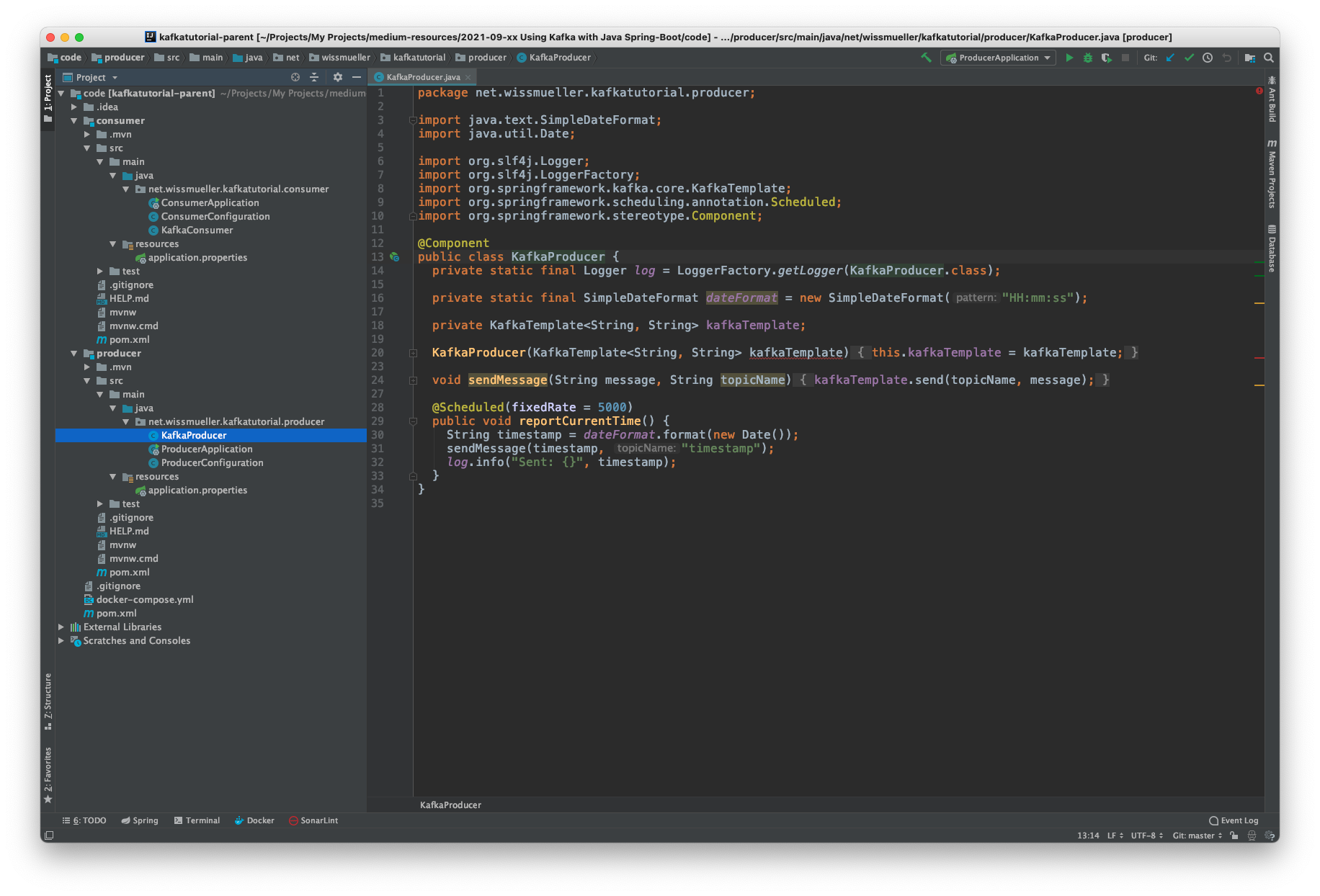Run ProducerApplication with coverage icon

click(1107, 58)
